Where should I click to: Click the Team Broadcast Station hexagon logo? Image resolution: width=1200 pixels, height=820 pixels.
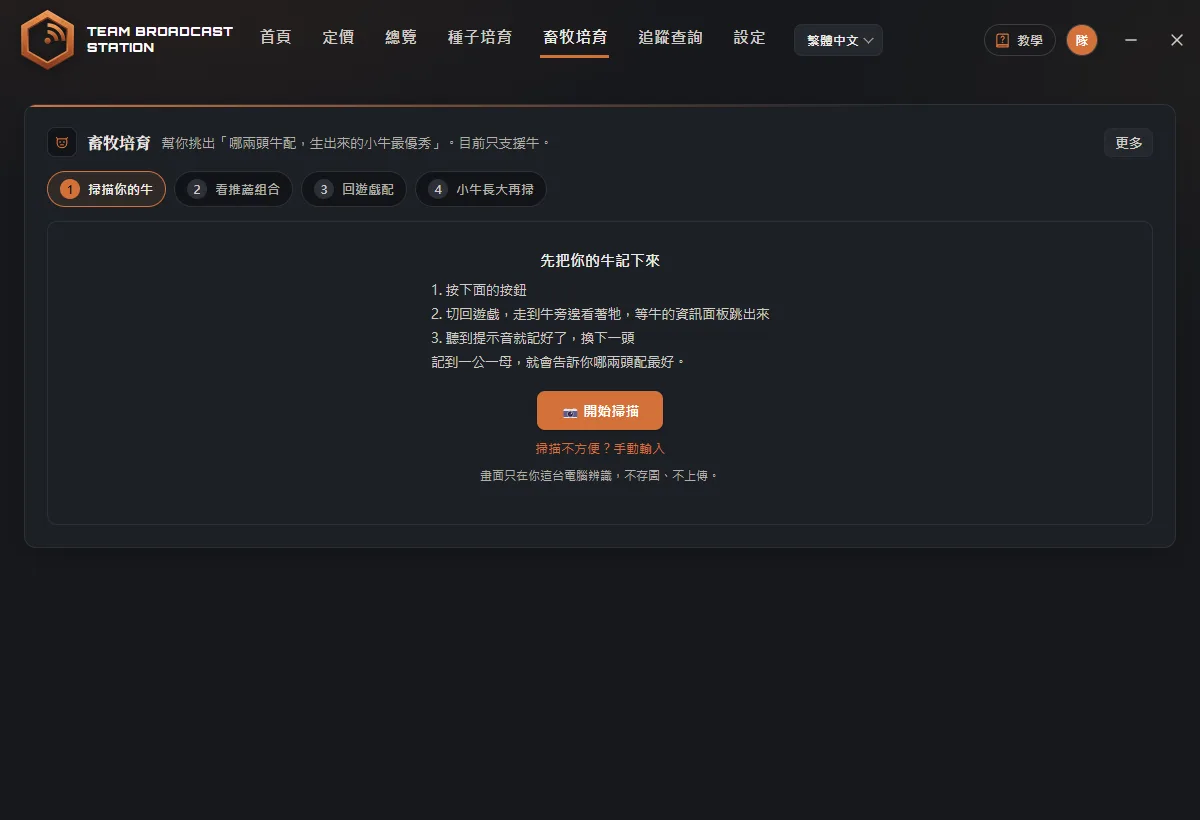pyautogui.click(x=47, y=40)
